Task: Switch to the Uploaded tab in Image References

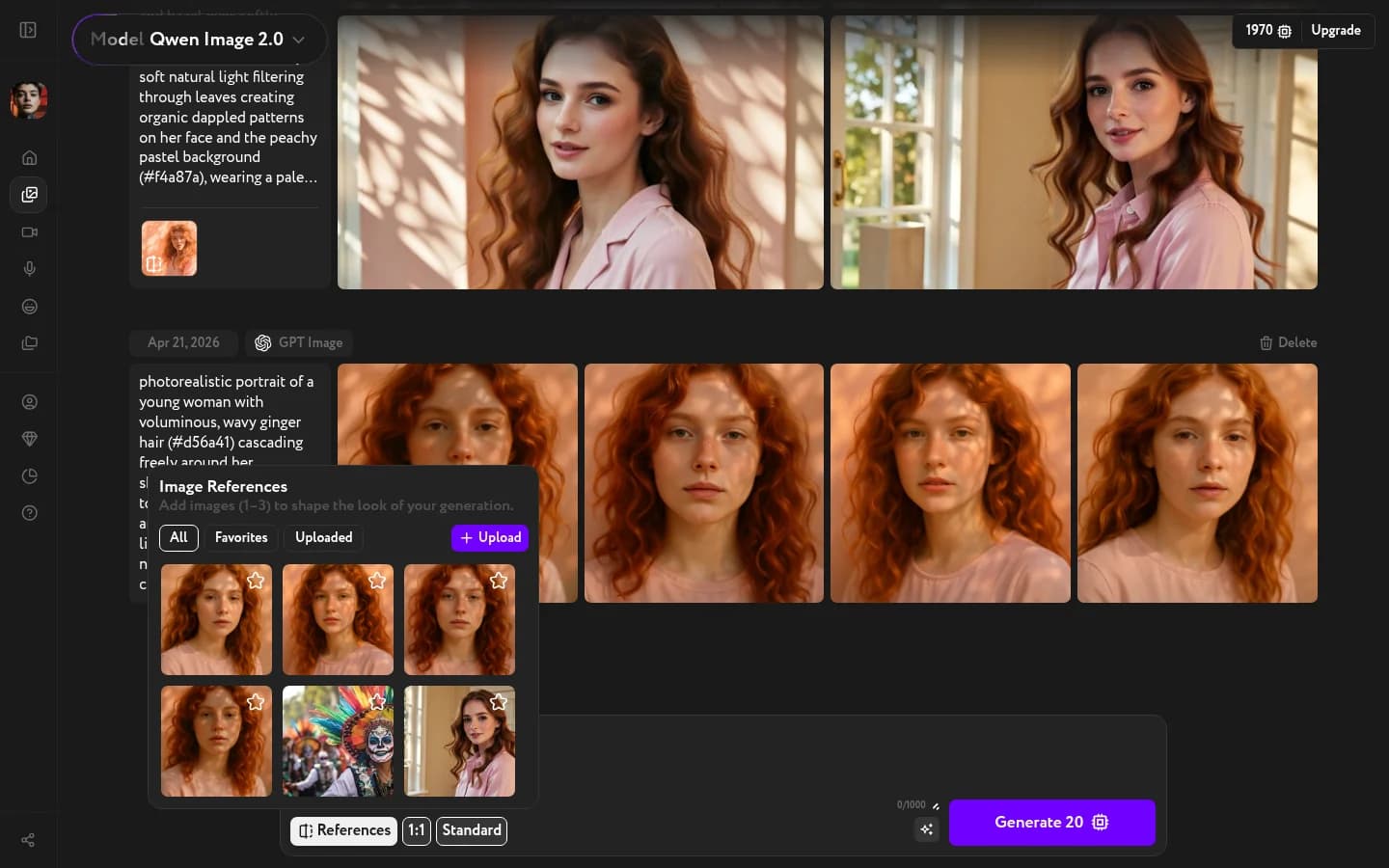Action: pyautogui.click(x=323, y=537)
